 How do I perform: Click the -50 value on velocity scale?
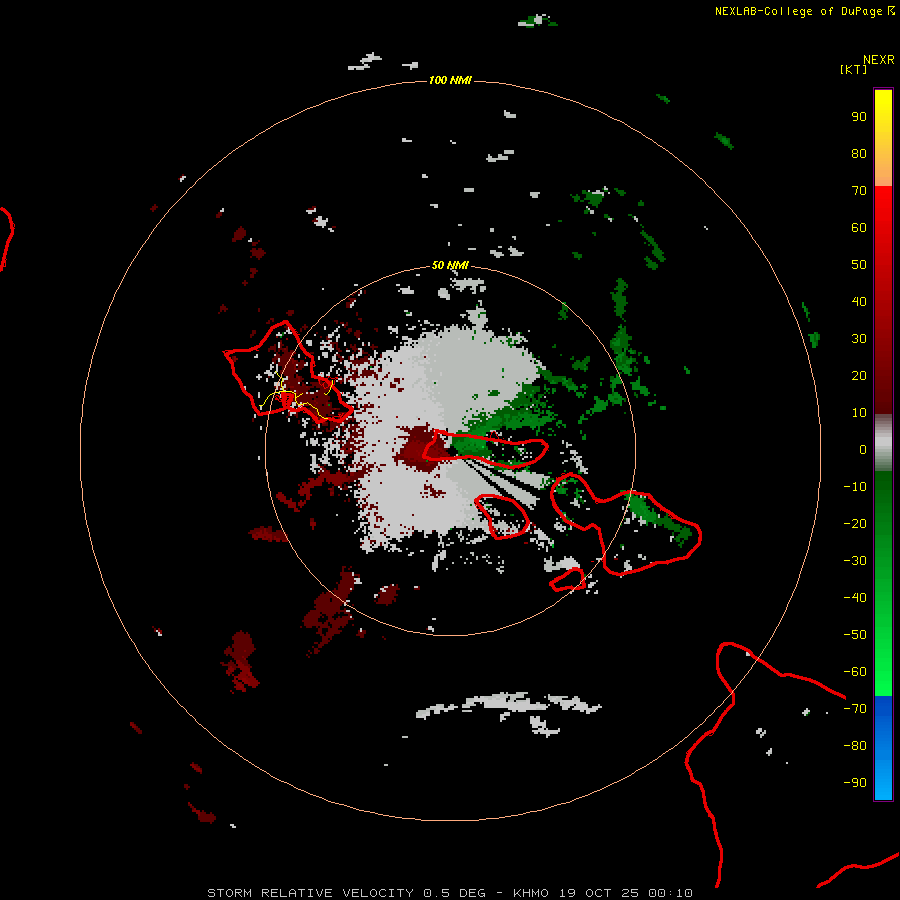855,635
